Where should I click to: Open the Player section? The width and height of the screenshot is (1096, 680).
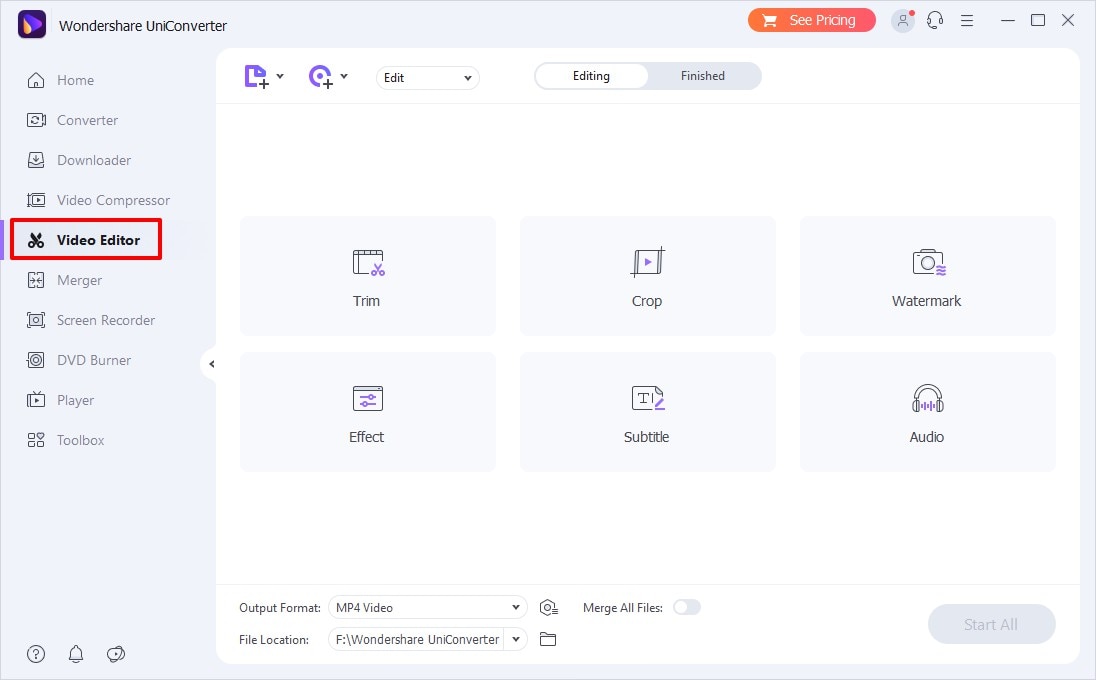point(60,400)
